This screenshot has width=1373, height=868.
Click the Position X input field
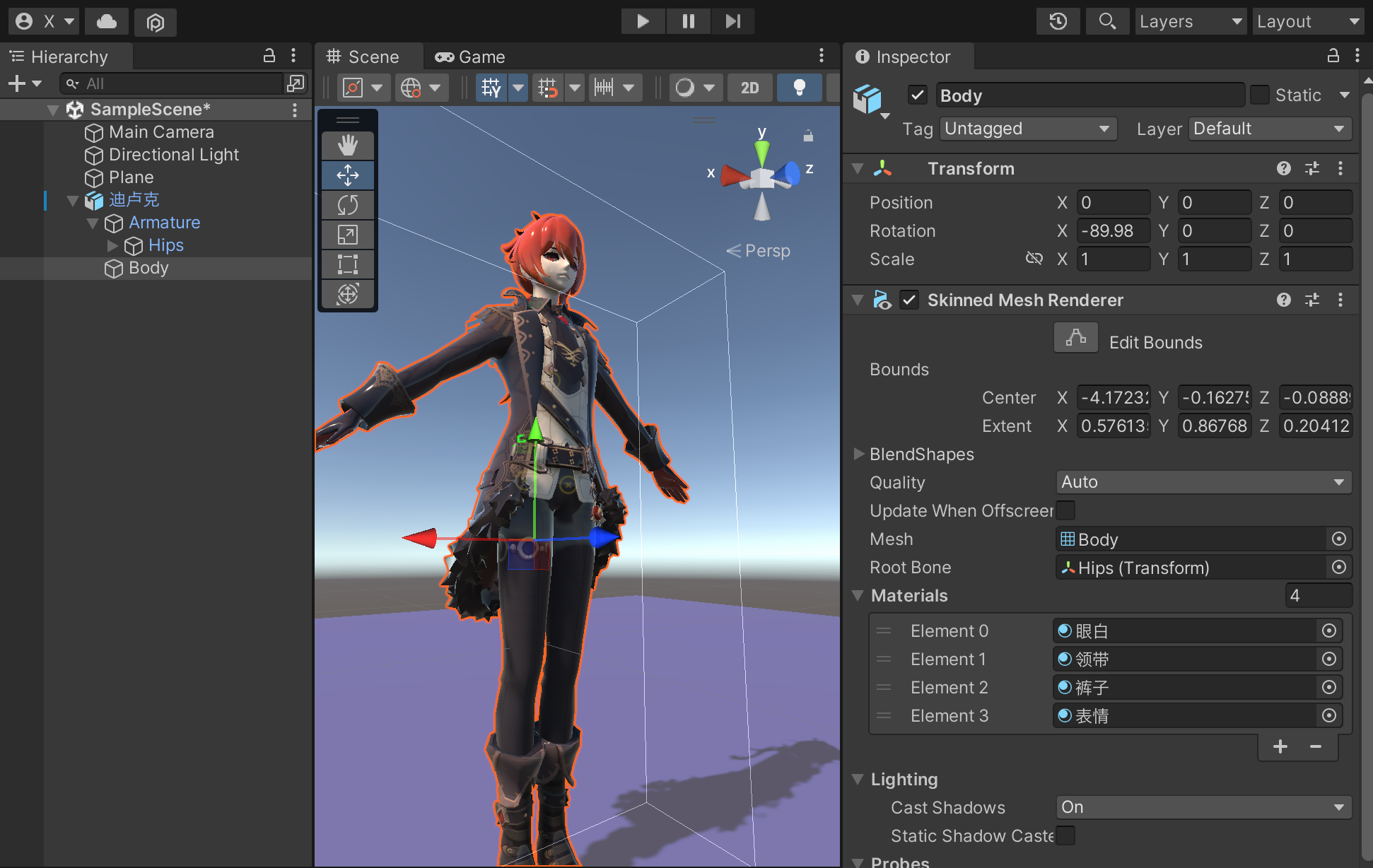pyautogui.click(x=1113, y=202)
